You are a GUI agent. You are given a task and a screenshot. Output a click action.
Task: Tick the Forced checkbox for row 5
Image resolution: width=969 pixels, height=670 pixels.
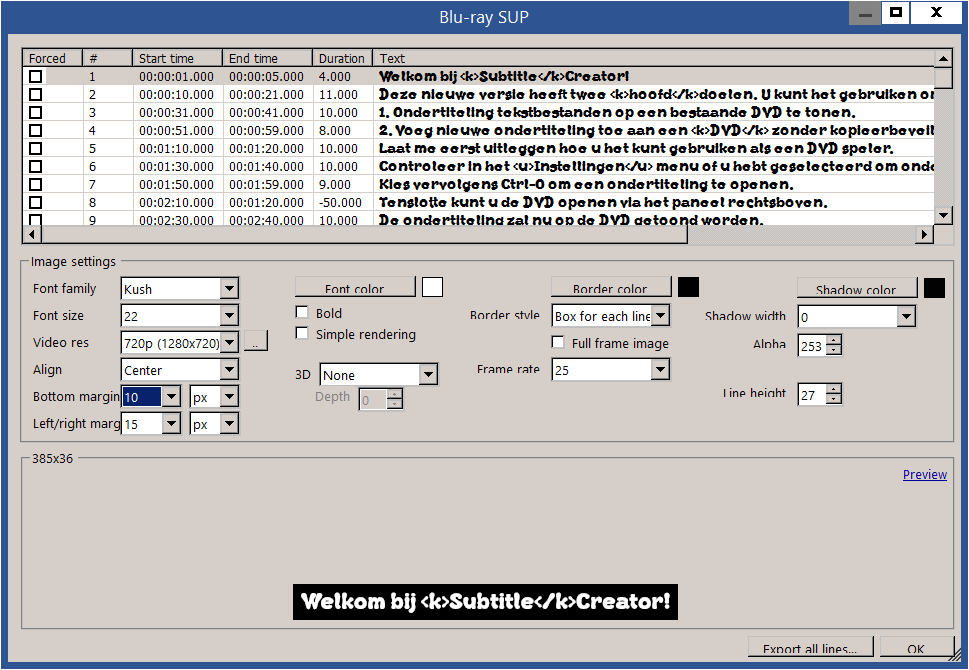36,148
